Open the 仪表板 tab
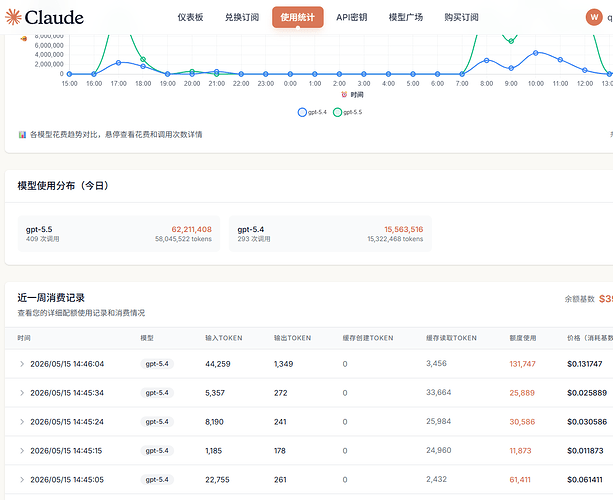 [190, 17]
